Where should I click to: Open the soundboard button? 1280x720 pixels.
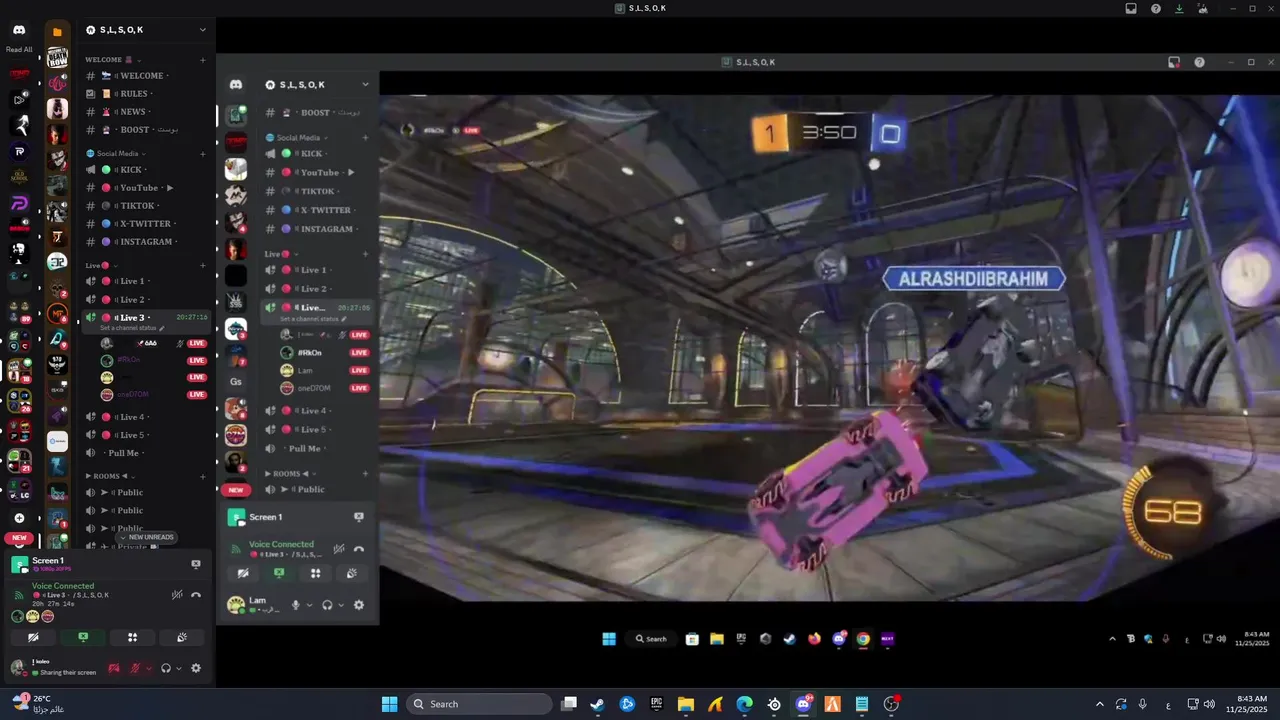click(181, 637)
